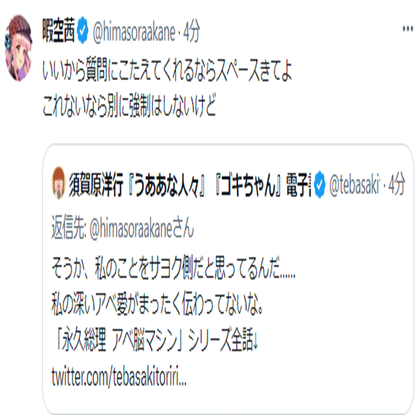Viewport: 415px width, 415px height.
Task: Open the twitter.com/tebasakitoriri... link
Action: 119,377
